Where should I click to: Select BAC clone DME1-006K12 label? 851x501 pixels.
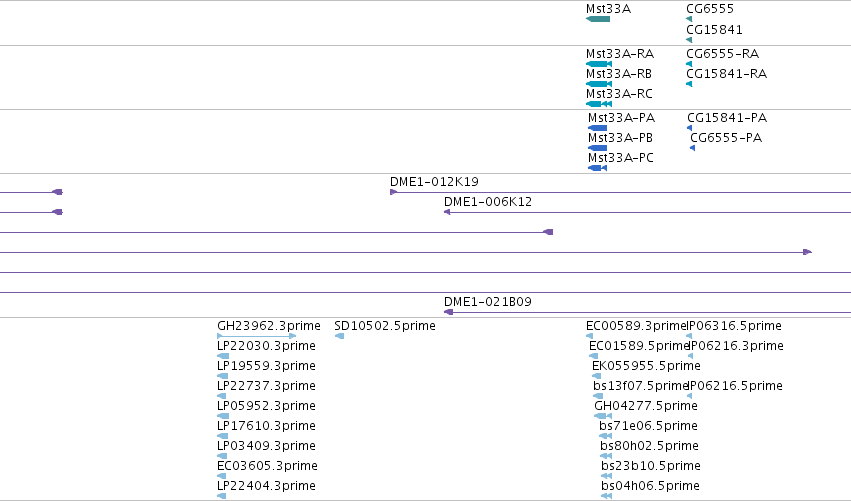click(x=488, y=202)
